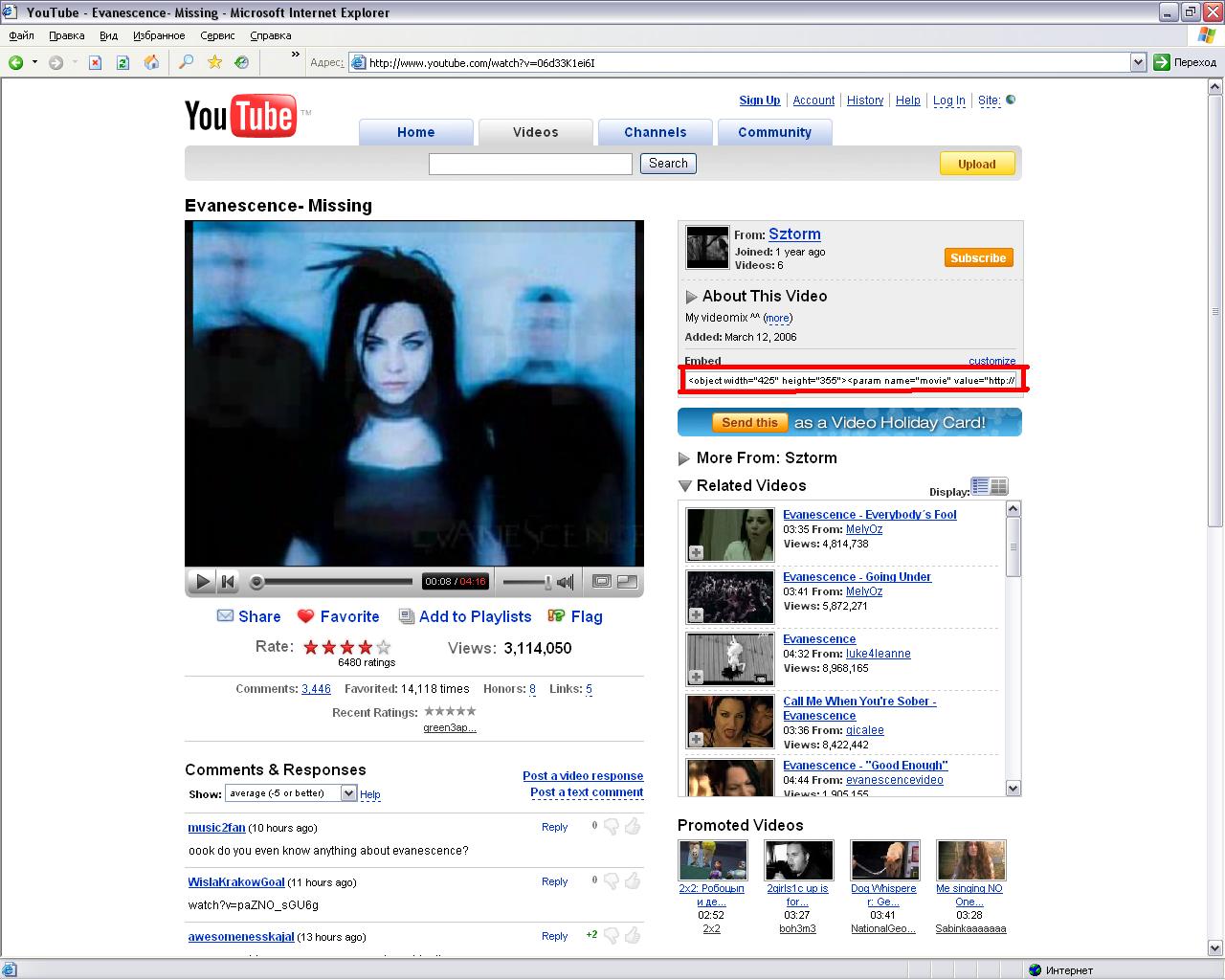Open the Файл menu
This screenshot has height=980, width=1225.
click(22, 35)
